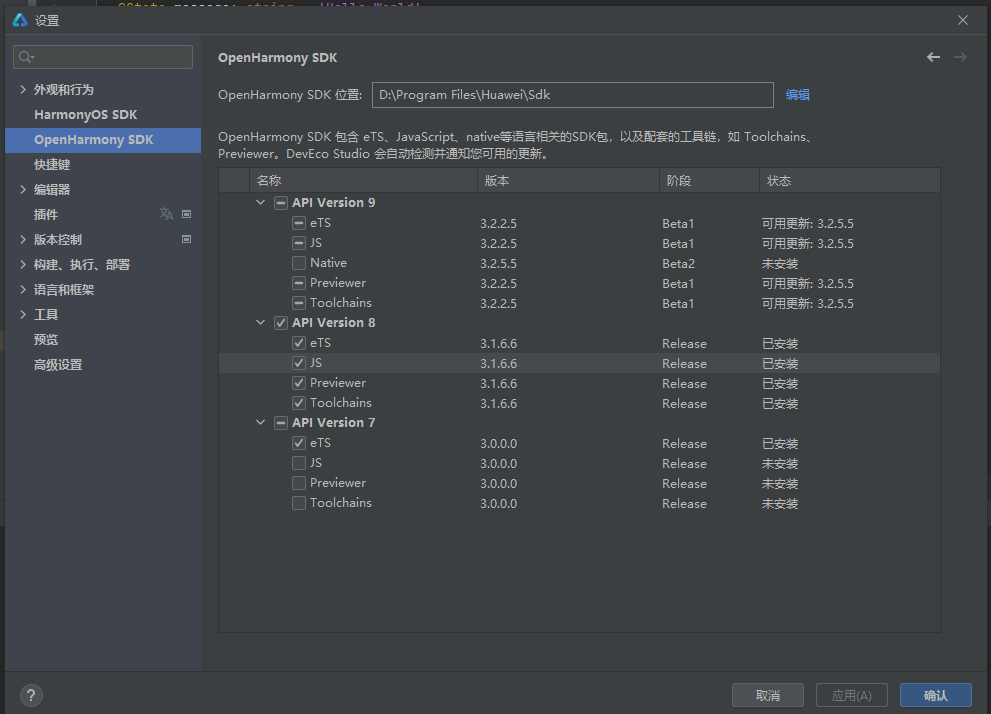The width and height of the screenshot is (991, 714).
Task: Click the 阶段 column header
Action: click(x=709, y=181)
